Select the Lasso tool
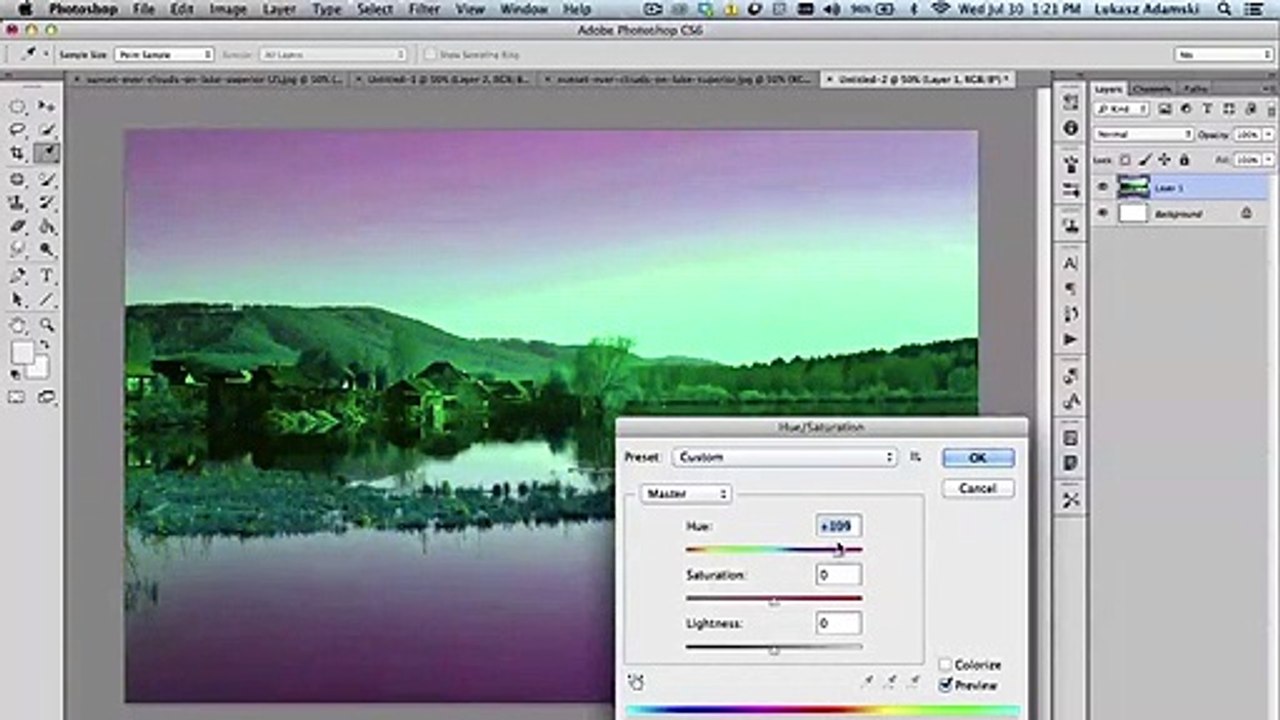This screenshot has width=1280, height=720. (x=18, y=130)
